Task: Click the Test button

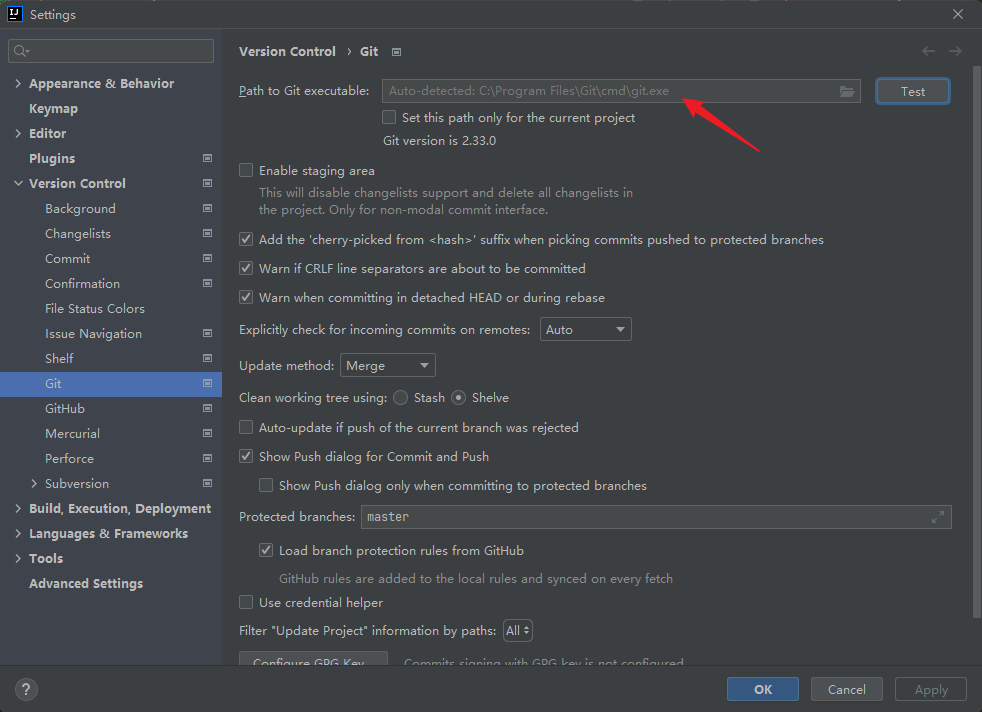Action: click(912, 91)
